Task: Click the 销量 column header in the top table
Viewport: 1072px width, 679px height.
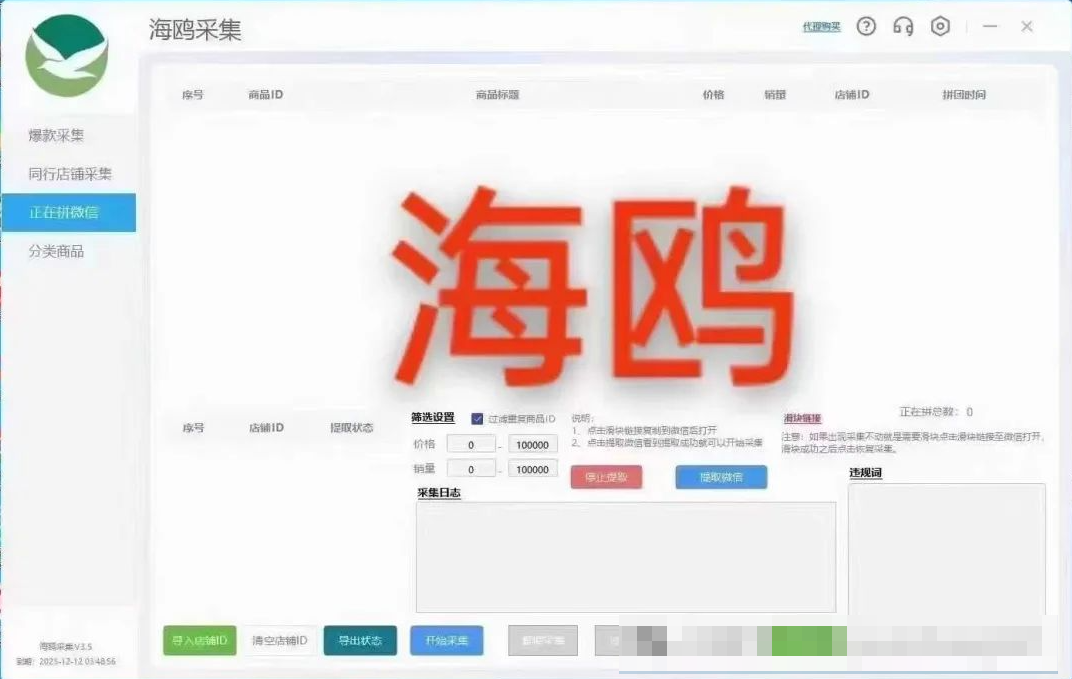Action: (x=775, y=95)
